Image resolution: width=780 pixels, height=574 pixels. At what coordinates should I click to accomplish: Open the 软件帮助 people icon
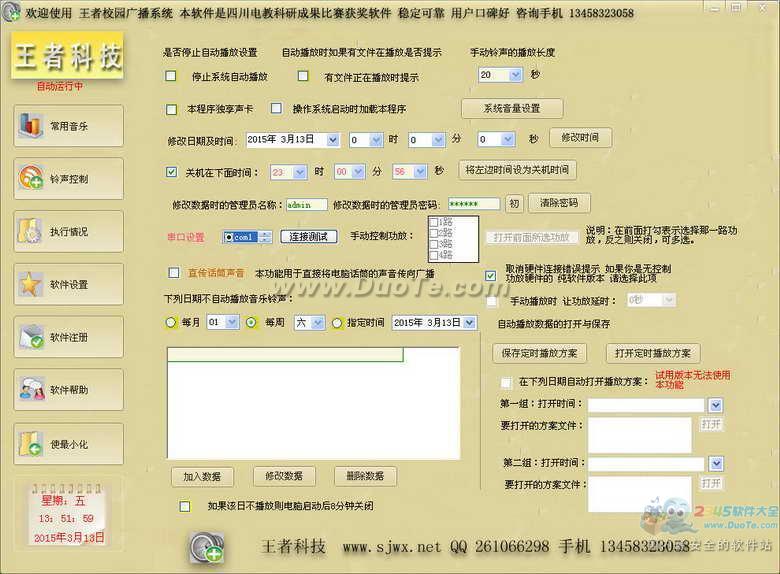pos(31,389)
